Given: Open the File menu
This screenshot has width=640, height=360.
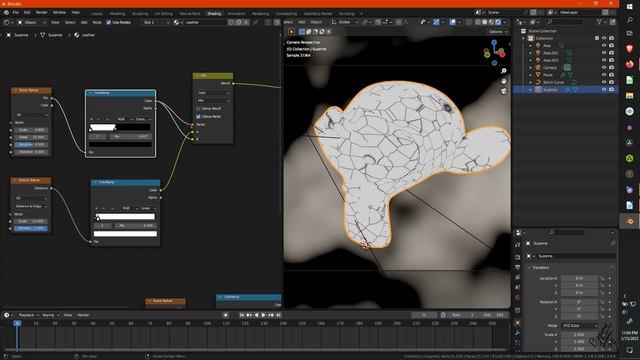Looking at the screenshot, I should pos(16,13).
